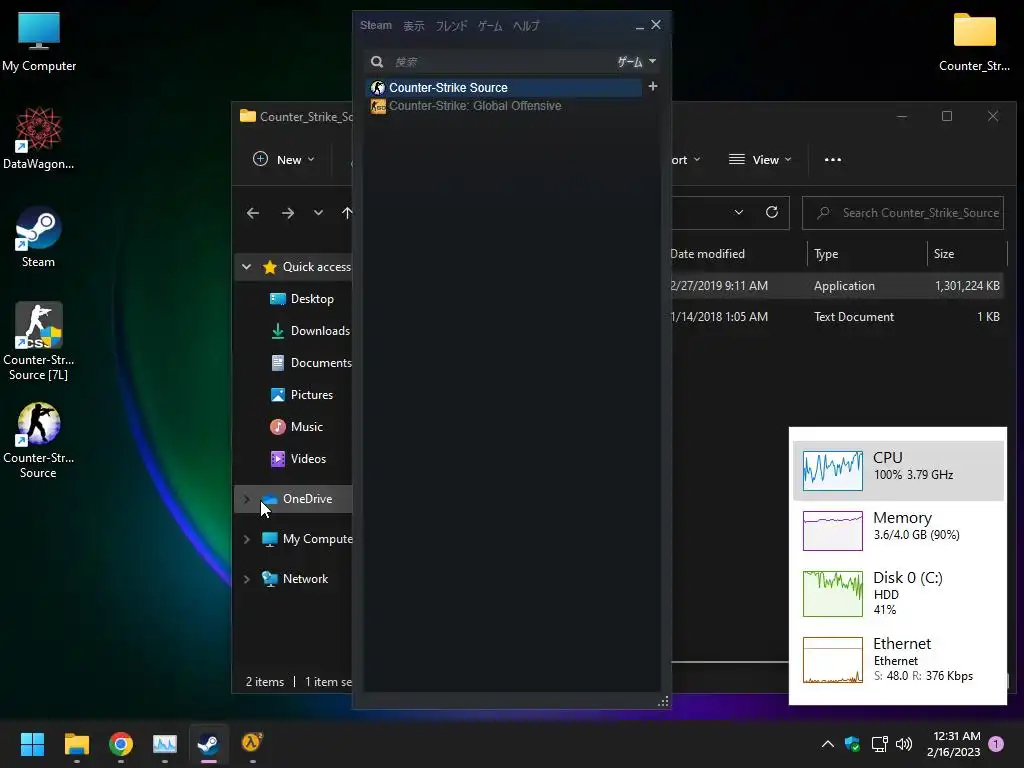Sort by Size column header

944,253
